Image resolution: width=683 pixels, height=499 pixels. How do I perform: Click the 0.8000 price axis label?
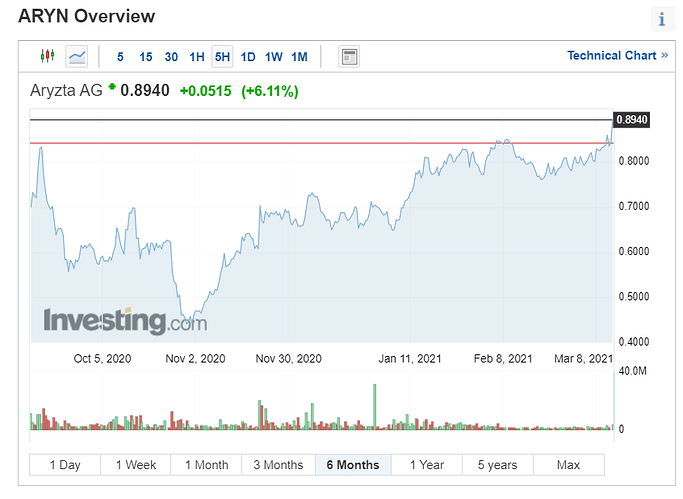[x=634, y=161]
